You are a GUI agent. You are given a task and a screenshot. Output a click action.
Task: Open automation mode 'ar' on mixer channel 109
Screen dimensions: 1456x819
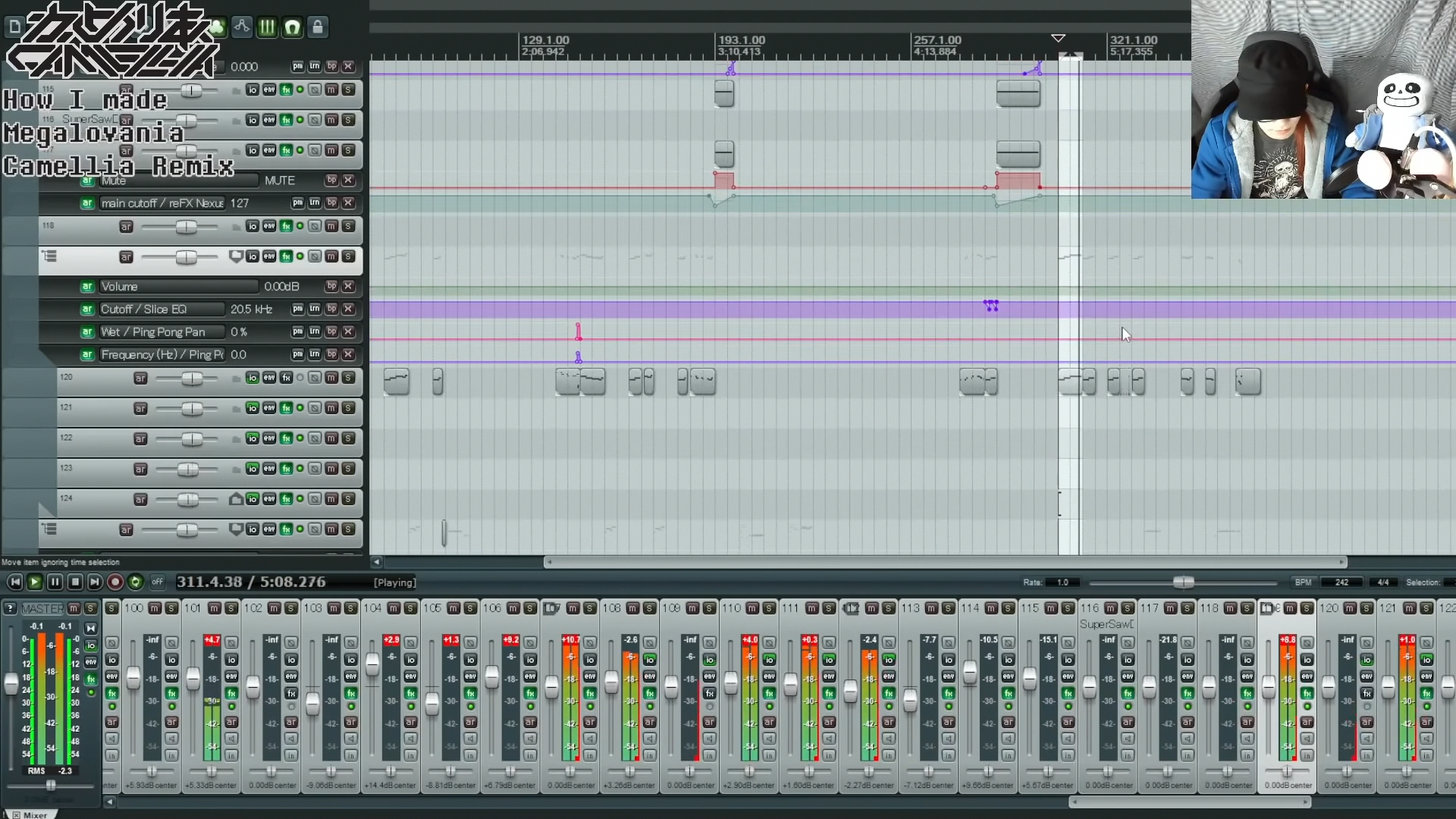[x=710, y=722]
